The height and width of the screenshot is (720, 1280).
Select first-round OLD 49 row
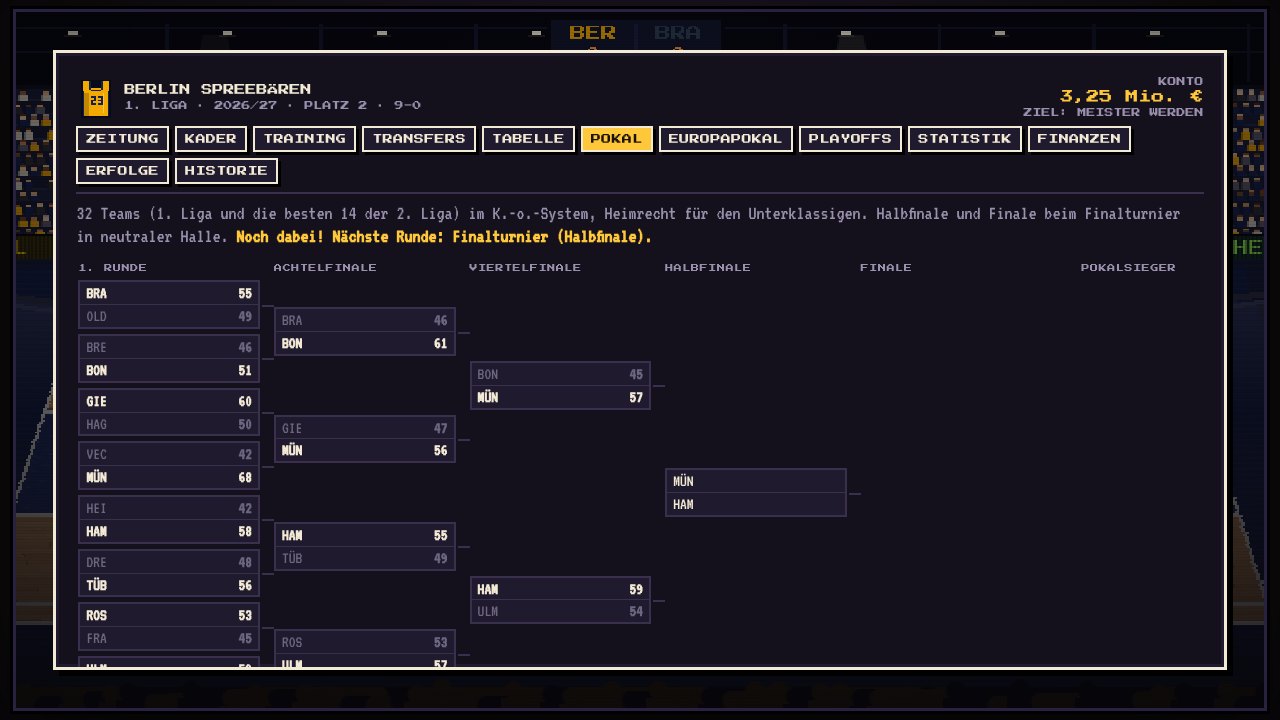pyautogui.click(x=169, y=317)
